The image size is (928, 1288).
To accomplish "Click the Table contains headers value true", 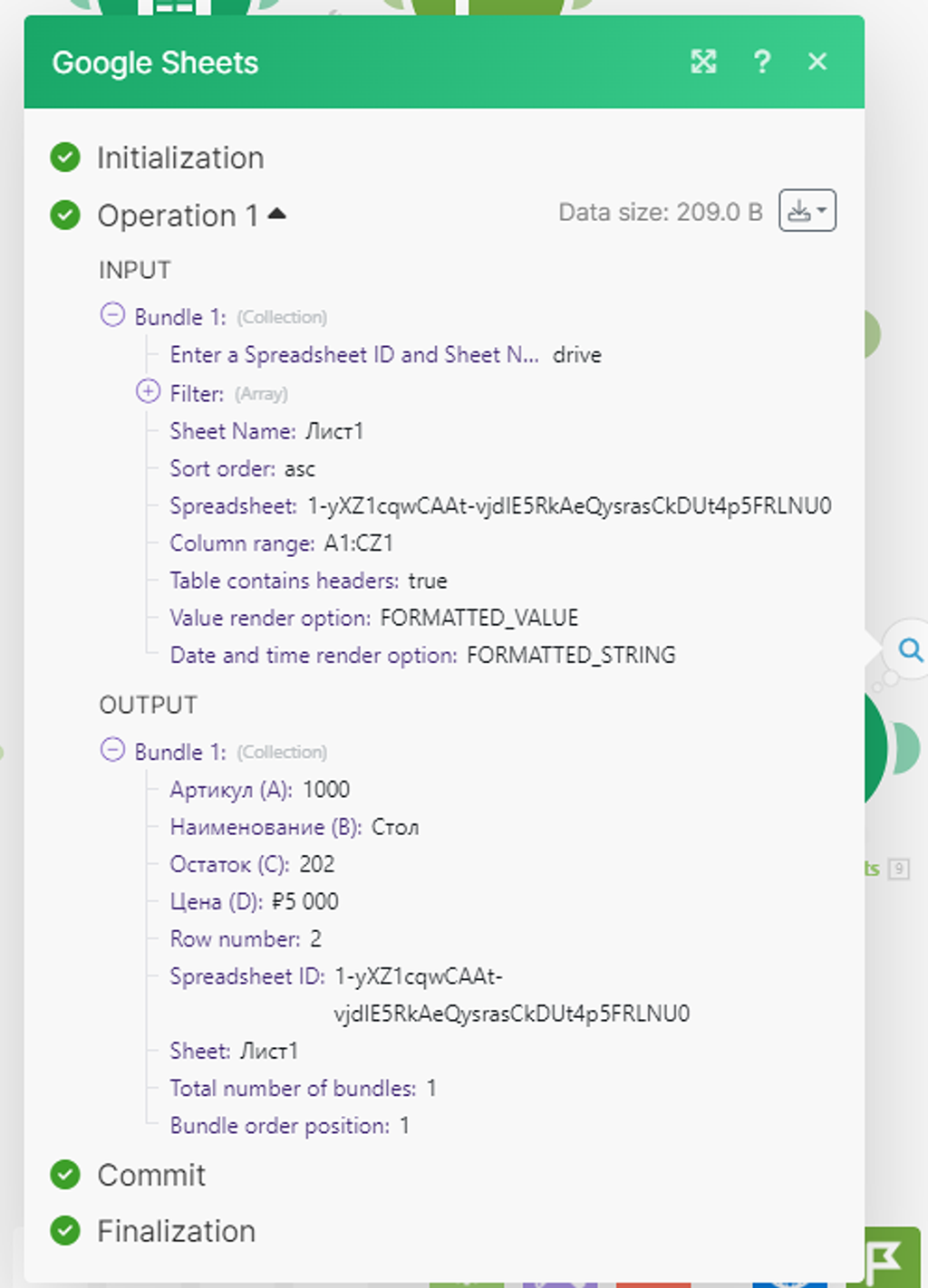I will click(x=428, y=581).
